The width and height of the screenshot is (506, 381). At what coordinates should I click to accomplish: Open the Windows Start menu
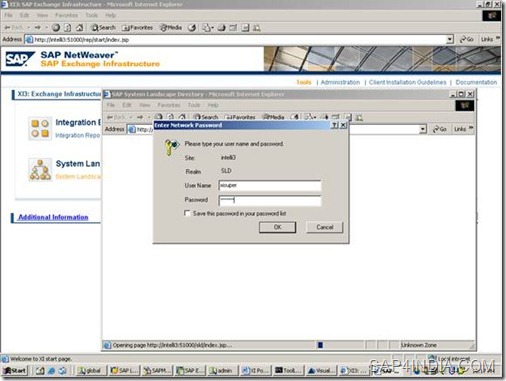pos(15,371)
